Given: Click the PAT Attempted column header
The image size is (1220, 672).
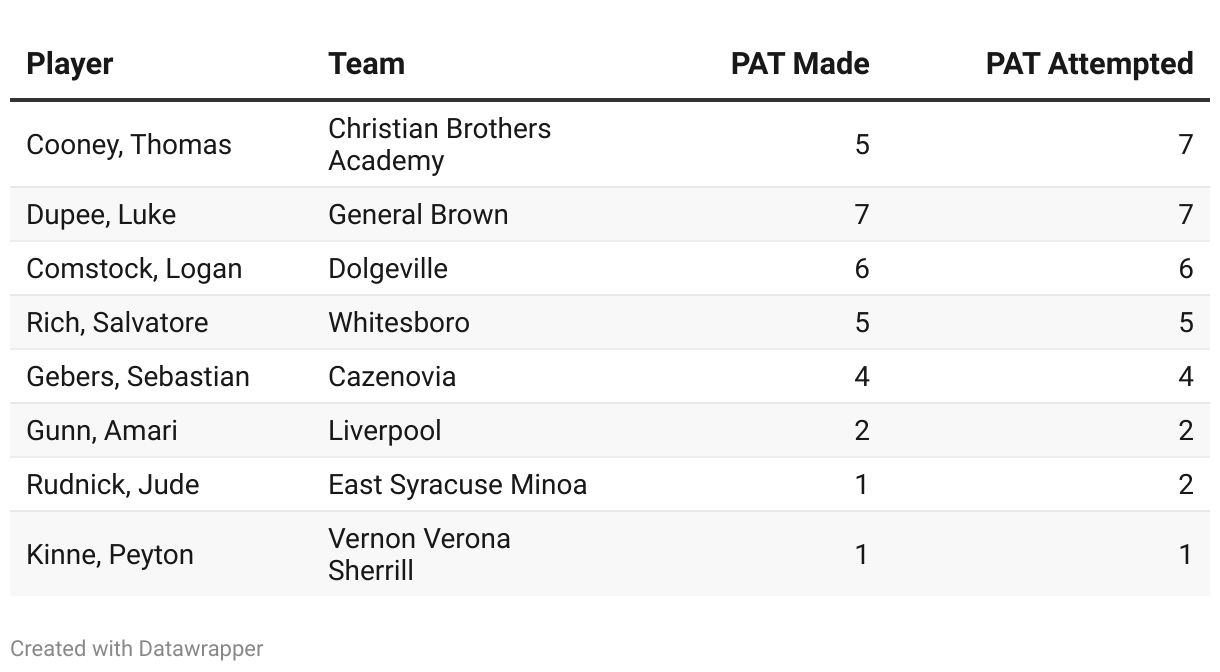Looking at the screenshot, I should coord(1089,64).
